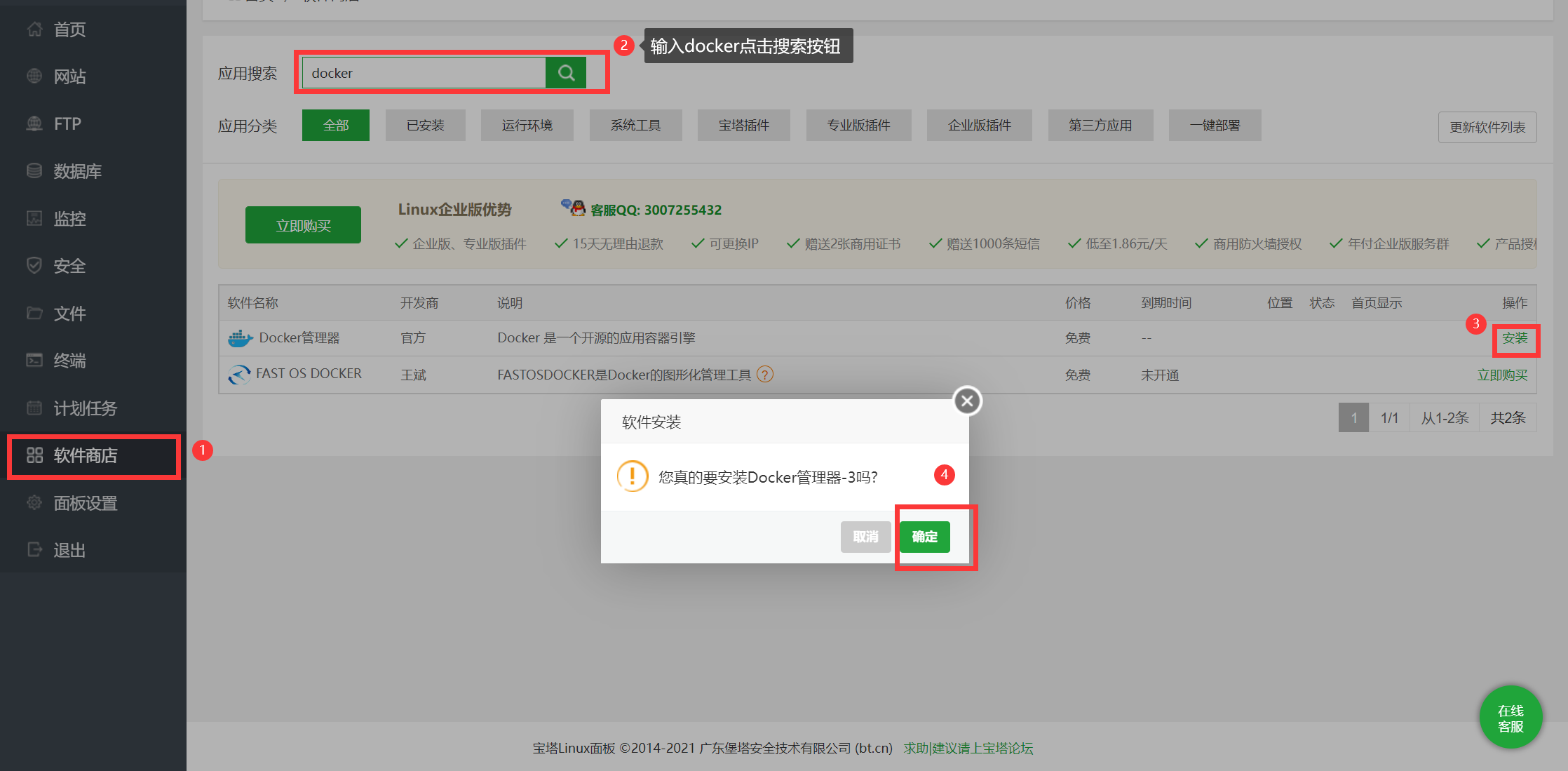Viewport: 1568px width, 771px height.
Task: Click the database icon beside 数据库
Action: [x=34, y=171]
